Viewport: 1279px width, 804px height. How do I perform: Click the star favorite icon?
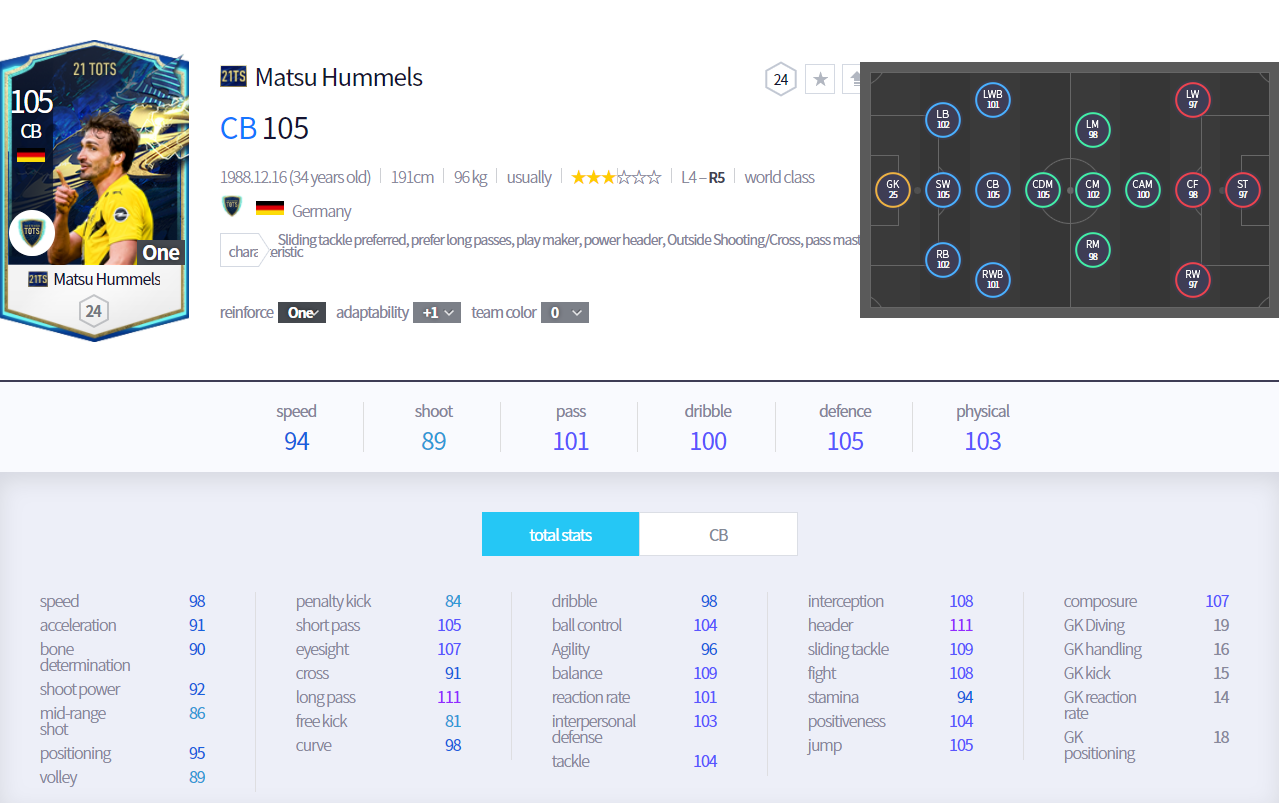[821, 79]
